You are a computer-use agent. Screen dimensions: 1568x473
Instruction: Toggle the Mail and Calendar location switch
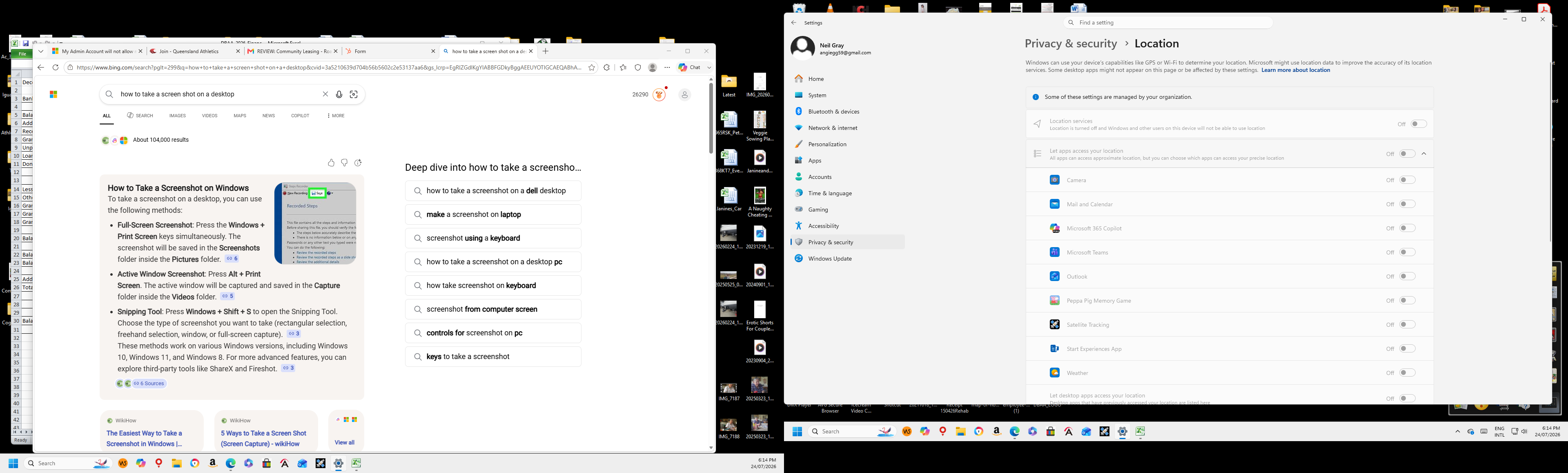pos(1407,204)
